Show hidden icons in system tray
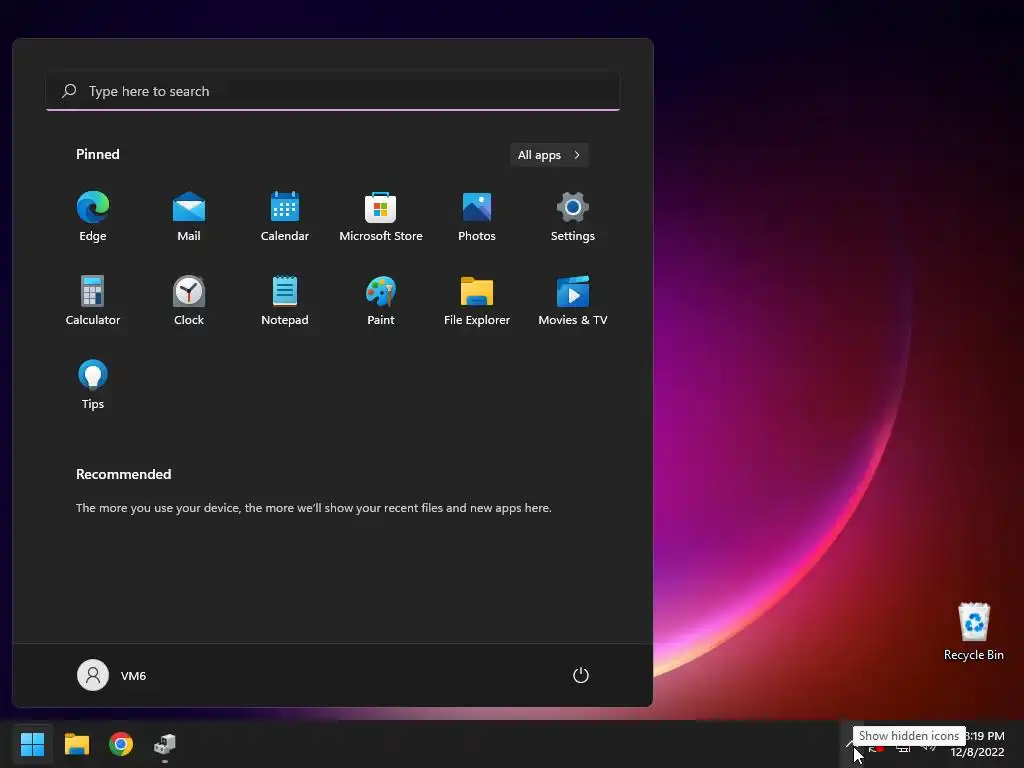This screenshot has width=1024, height=768. 850,744
